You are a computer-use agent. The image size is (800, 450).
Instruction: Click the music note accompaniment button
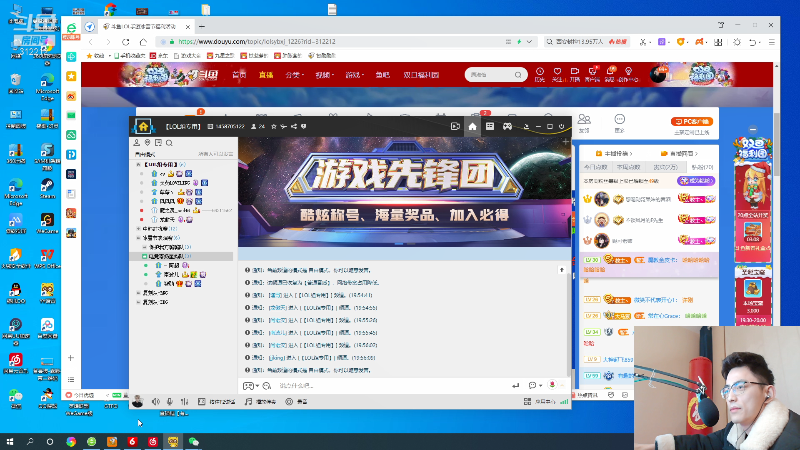click(261, 402)
